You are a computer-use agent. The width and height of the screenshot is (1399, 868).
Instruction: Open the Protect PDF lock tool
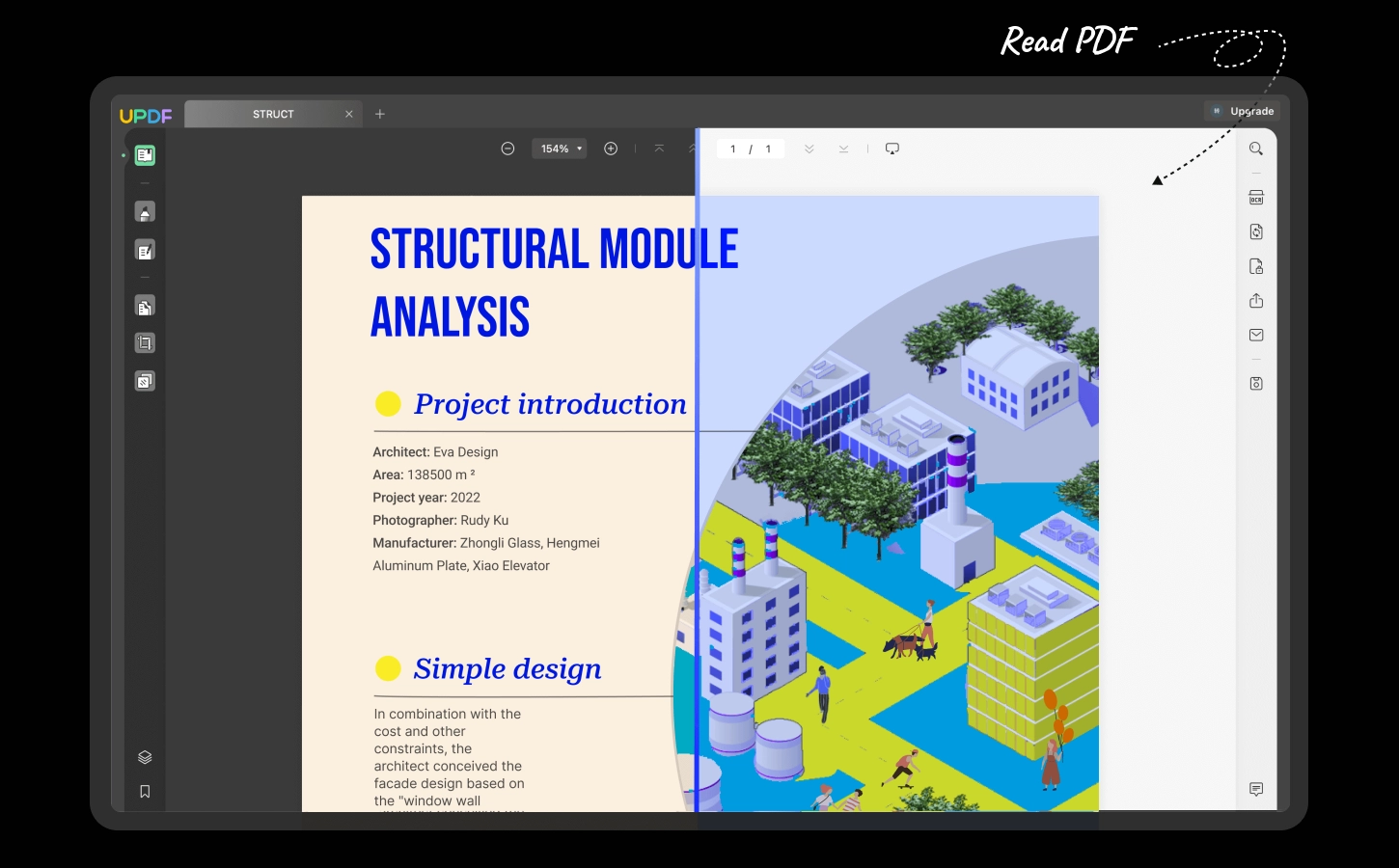coord(1256,266)
